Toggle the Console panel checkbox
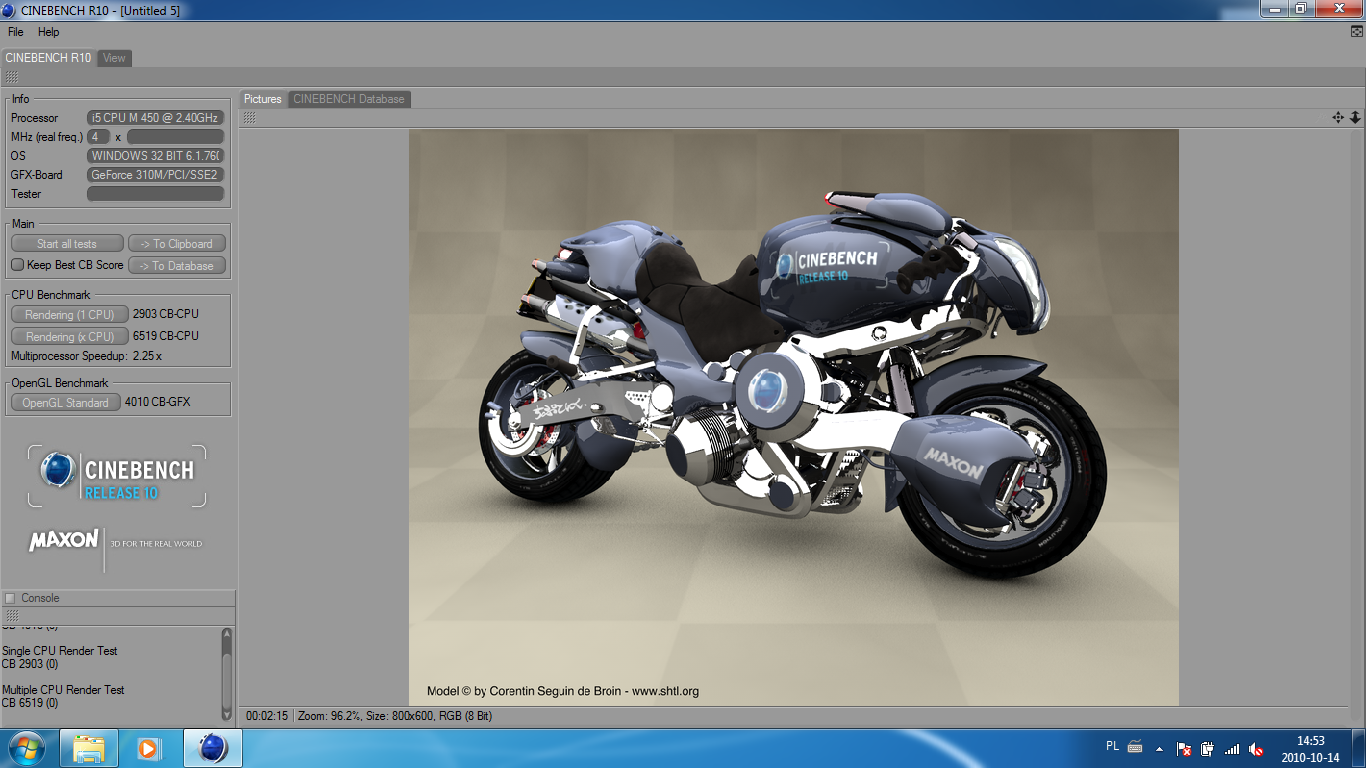1366x768 pixels. pyautogui.click(x=10, y=598)
